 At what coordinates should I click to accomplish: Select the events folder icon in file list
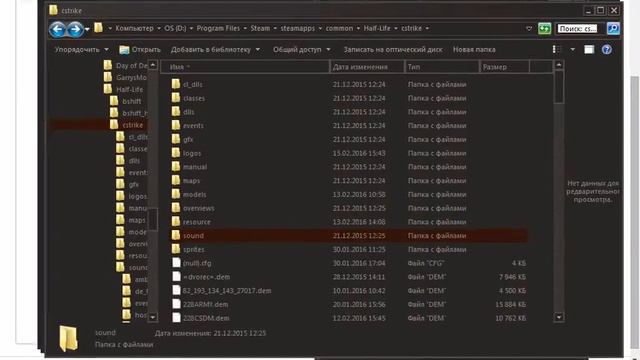(x=176, y=125)
